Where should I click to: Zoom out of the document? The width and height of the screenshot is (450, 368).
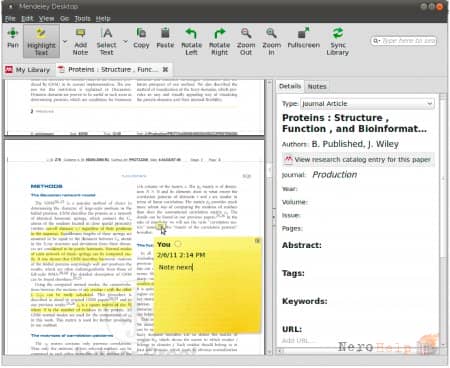pyautogui.click(x=246, y=42)
